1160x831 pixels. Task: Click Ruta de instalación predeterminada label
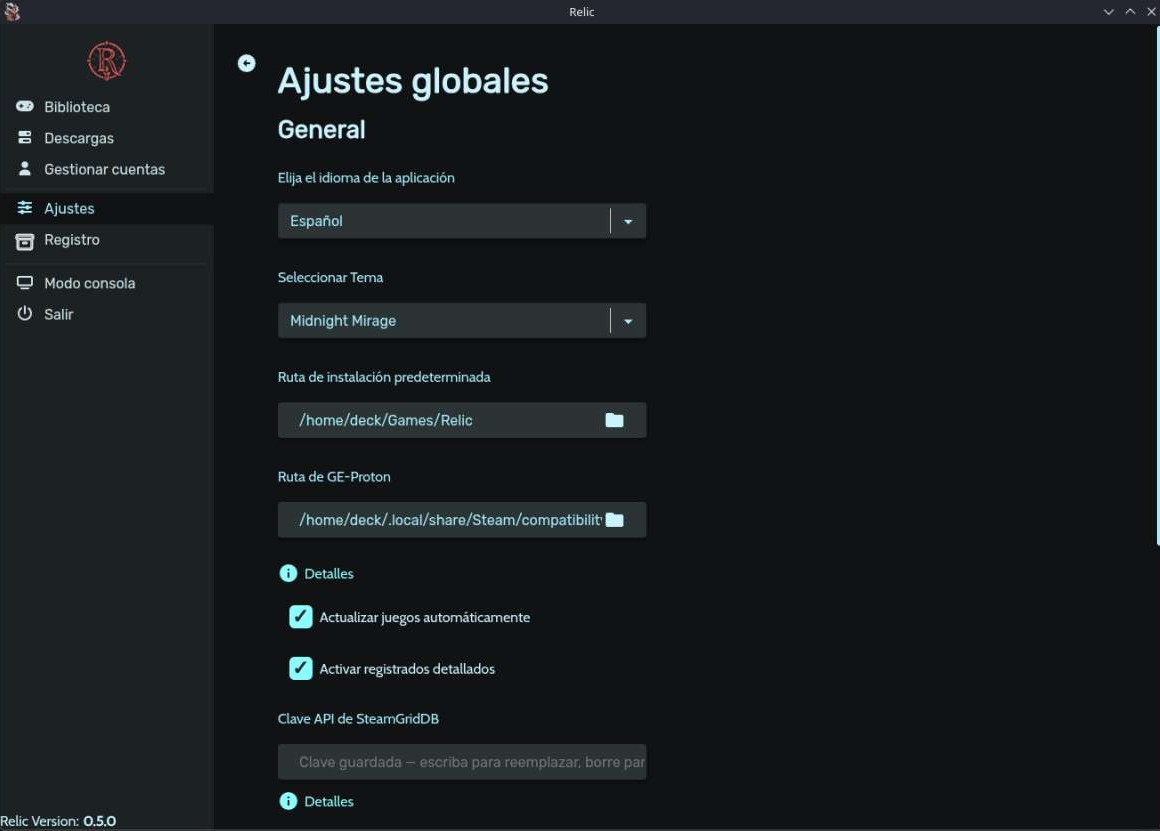coord(384,377)
